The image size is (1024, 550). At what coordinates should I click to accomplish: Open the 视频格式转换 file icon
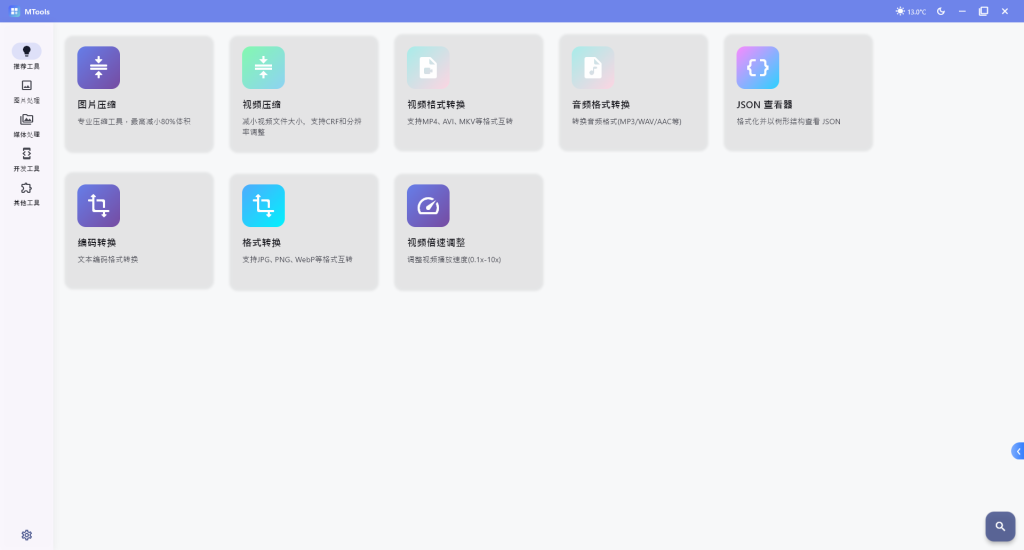pyautogui.click(x=428, y=67)
